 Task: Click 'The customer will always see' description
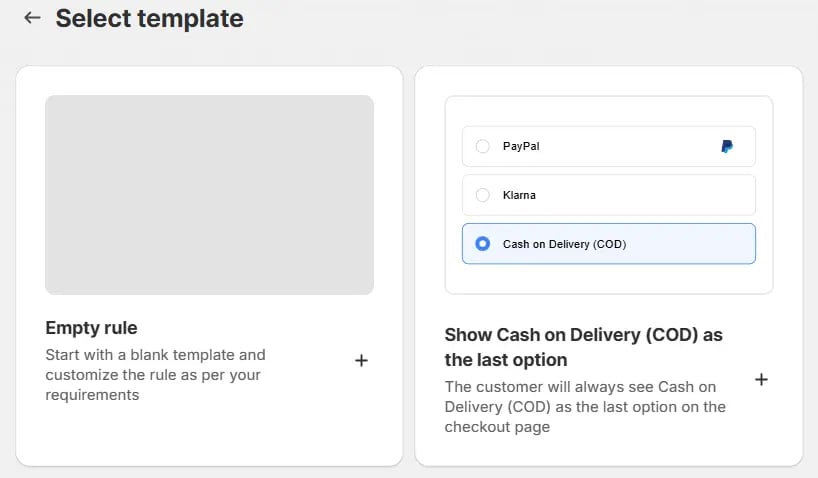pos(585,407)
